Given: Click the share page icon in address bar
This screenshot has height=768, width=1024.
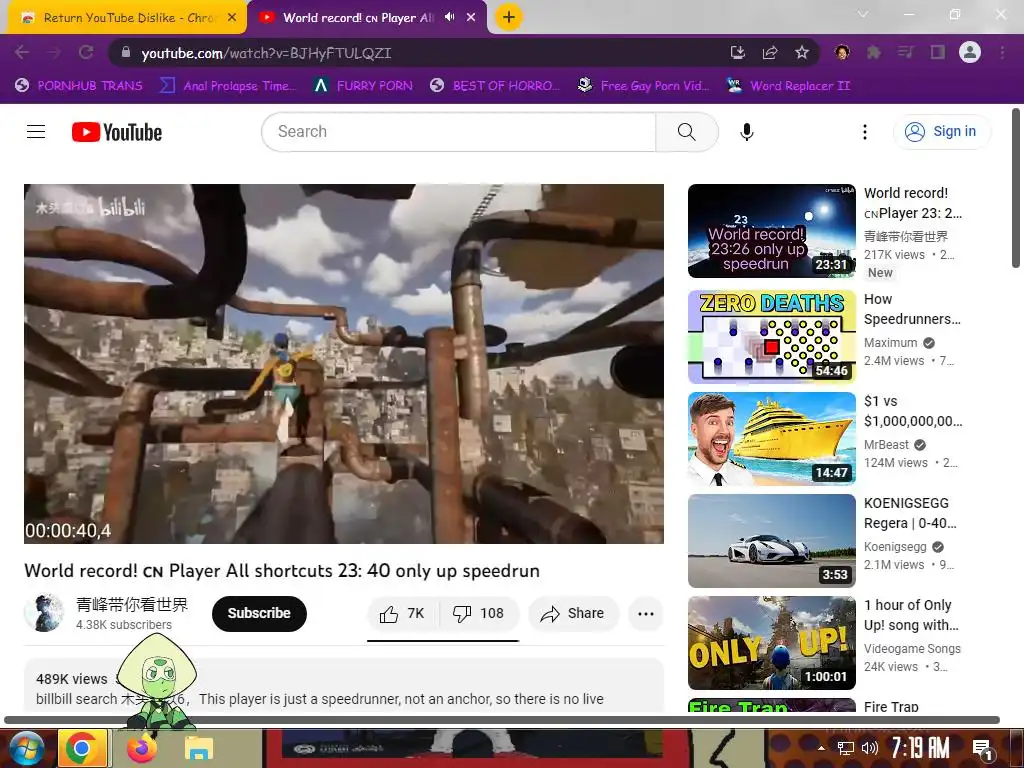Looking at the screenshot, I should coord(770,52).
